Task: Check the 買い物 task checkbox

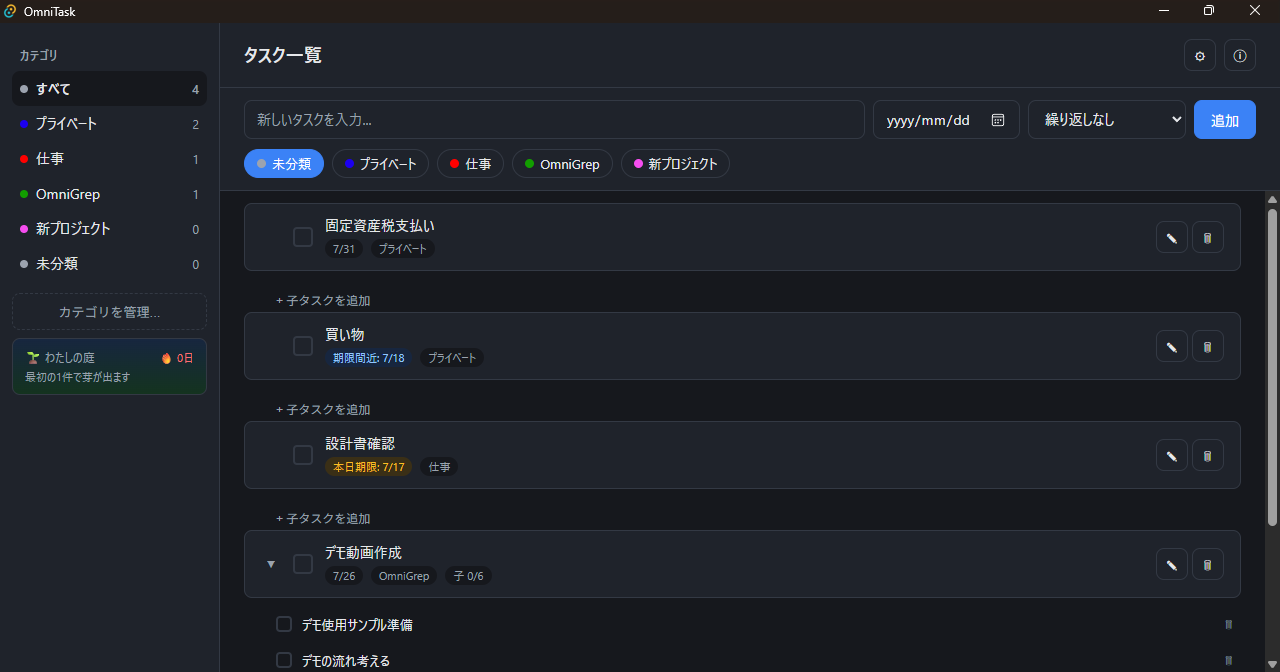Action: [x=303, y=346]
